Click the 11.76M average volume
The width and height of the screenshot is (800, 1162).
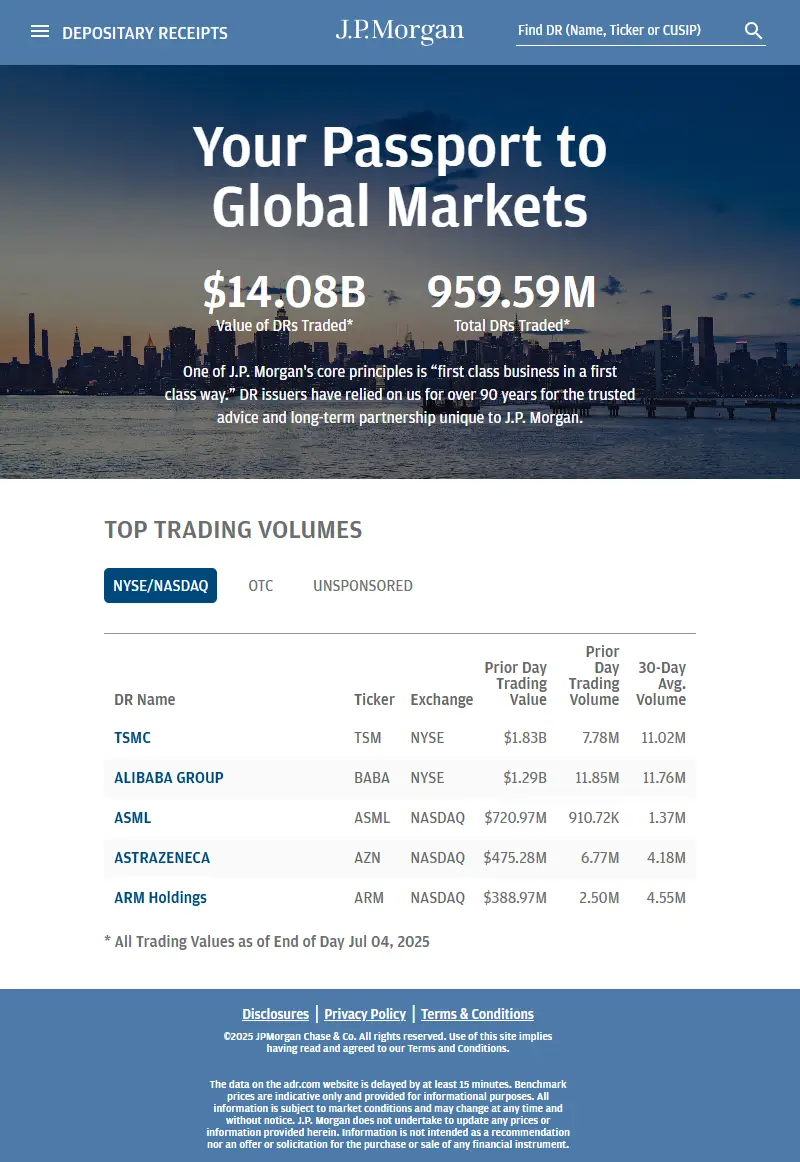coord(664,777)
